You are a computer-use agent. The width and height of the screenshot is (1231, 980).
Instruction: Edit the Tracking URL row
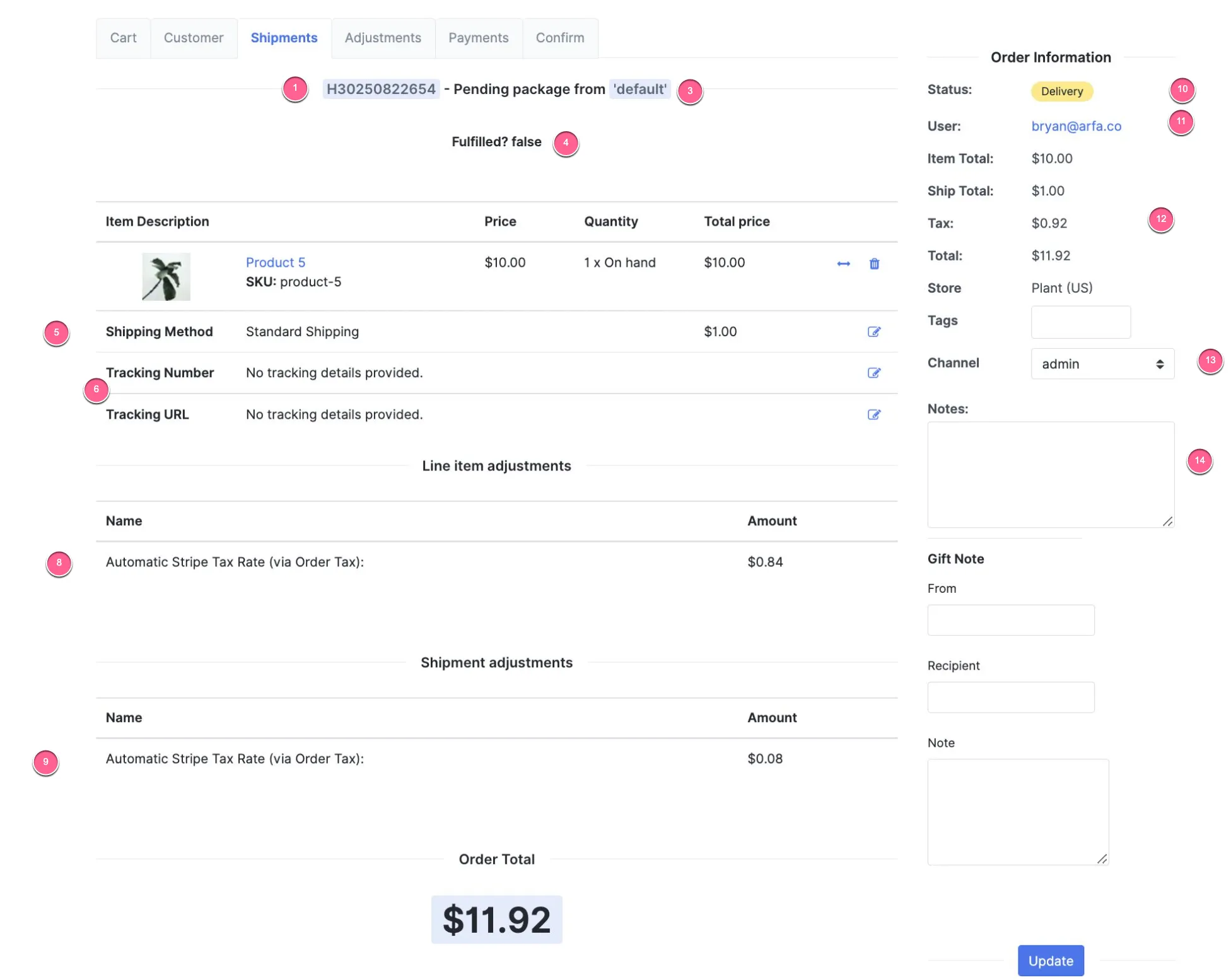click(873, 414)
